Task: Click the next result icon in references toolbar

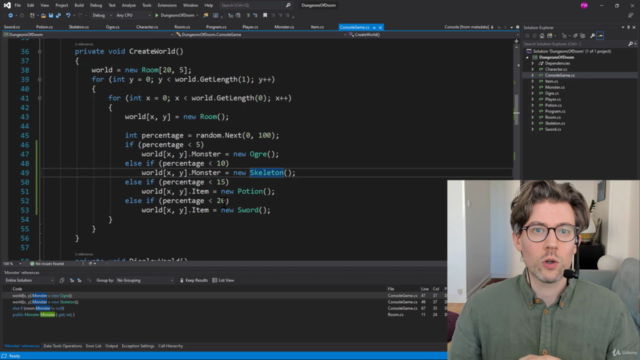Action: click(x=79, y=280)
